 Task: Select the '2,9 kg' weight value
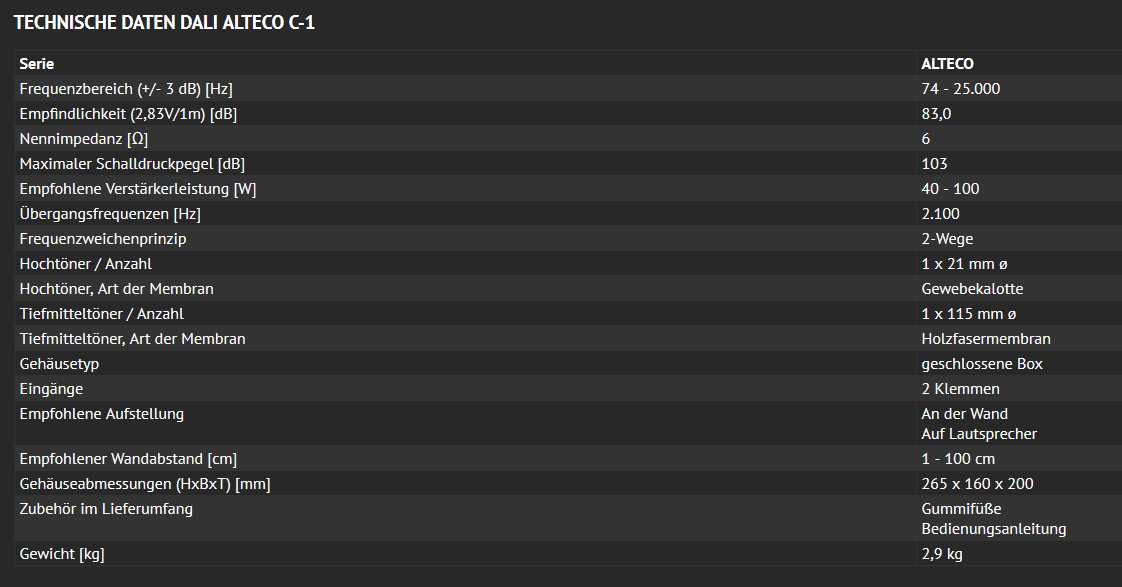click(x=942, y=554)
